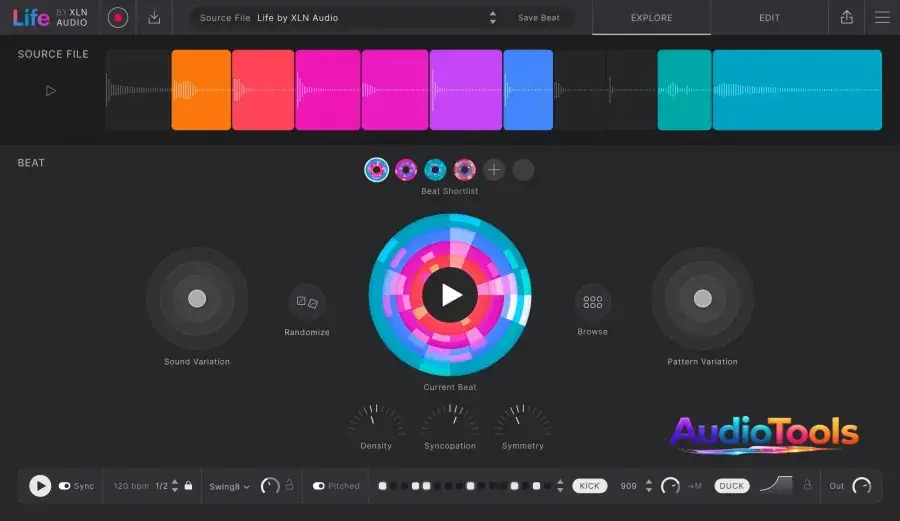Screen dimensions: 900x521
Task: Open the hamburger menu
Action: (882, 18)
